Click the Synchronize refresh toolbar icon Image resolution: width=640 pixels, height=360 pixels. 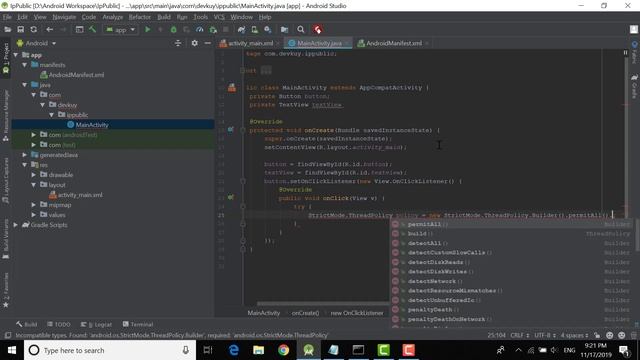pos(33,29)
